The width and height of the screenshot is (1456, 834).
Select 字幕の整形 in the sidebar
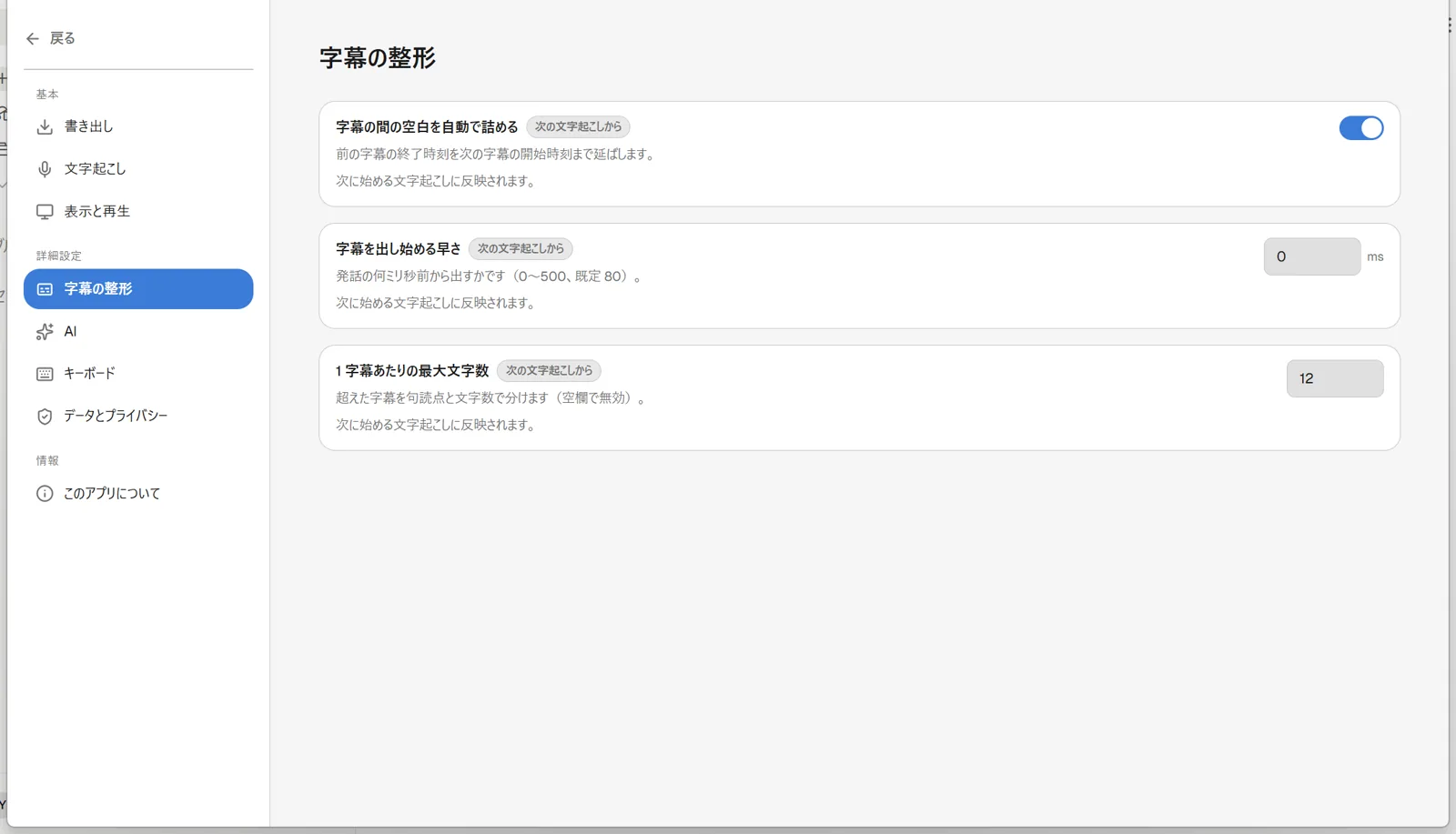coord(138,289)
